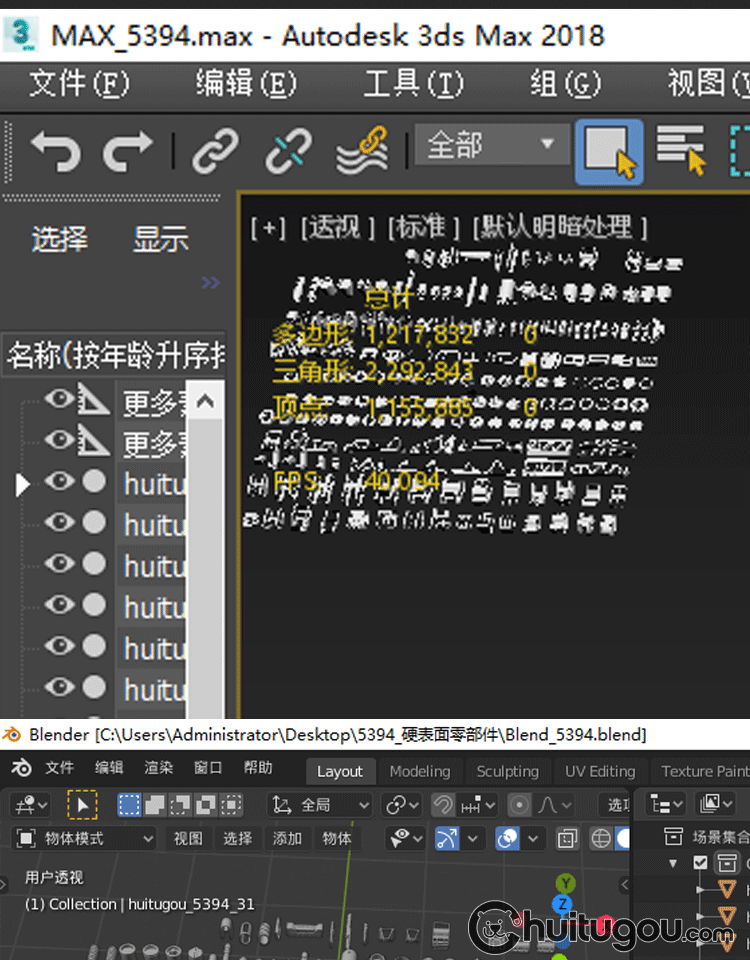The height and width of the screenshot is (960, 750).
Task: Open the 文件(F) menu in 3ds Max
Action: coord(79,84)
